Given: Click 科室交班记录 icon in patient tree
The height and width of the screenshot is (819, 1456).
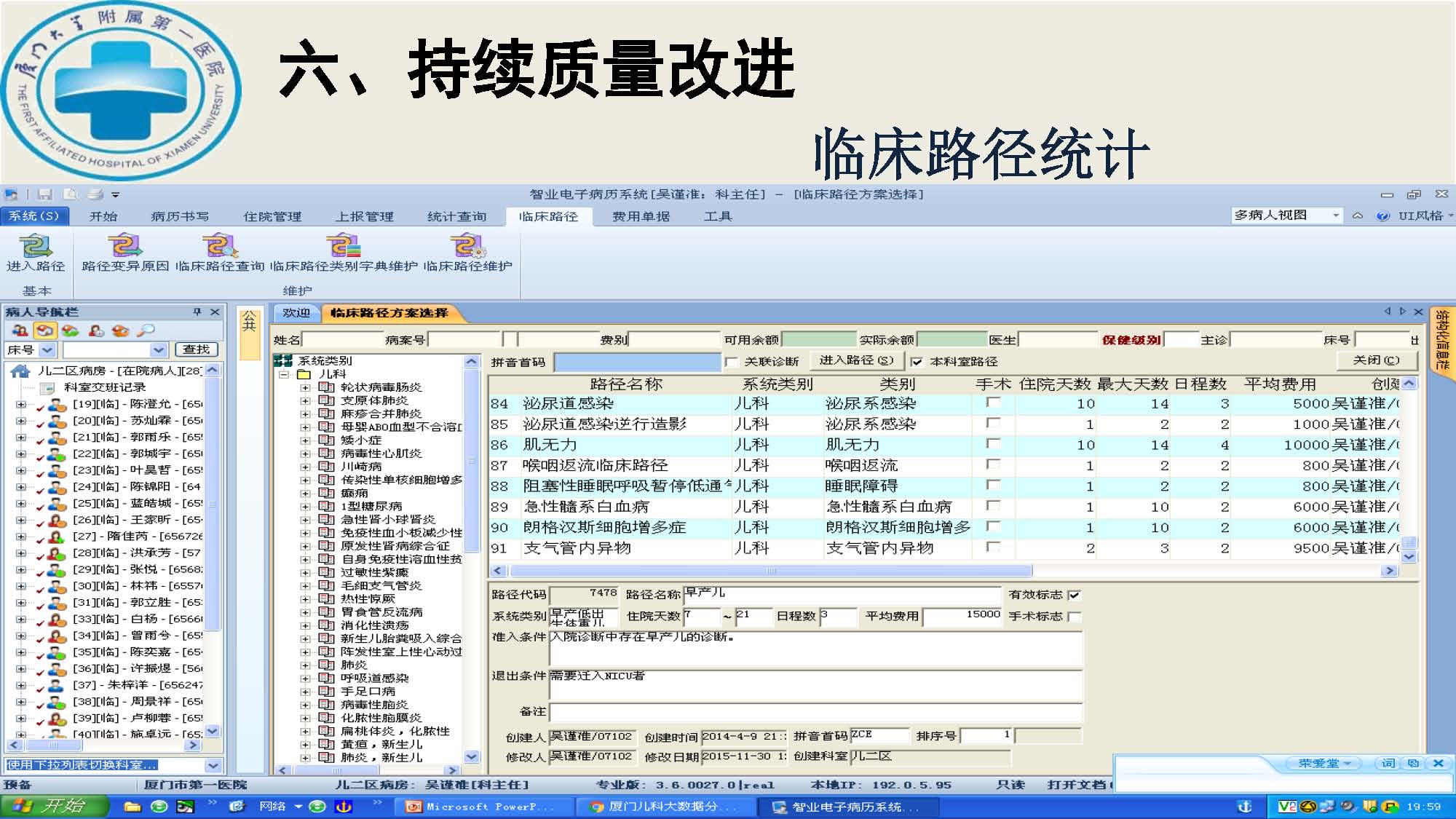Looking at the screenshot, I should [47, 387].
